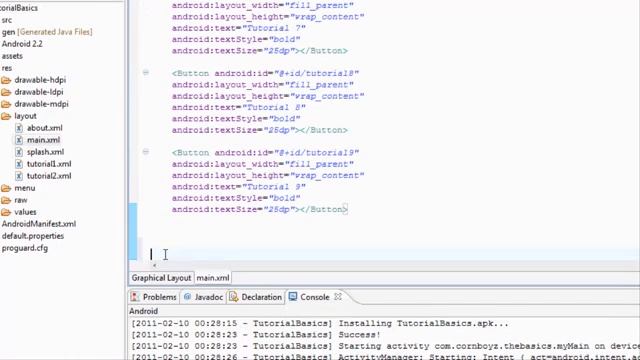Switch to the main.xml source tab
The height and width of the screenshot is (360, 640).
(x=213, y=278)
